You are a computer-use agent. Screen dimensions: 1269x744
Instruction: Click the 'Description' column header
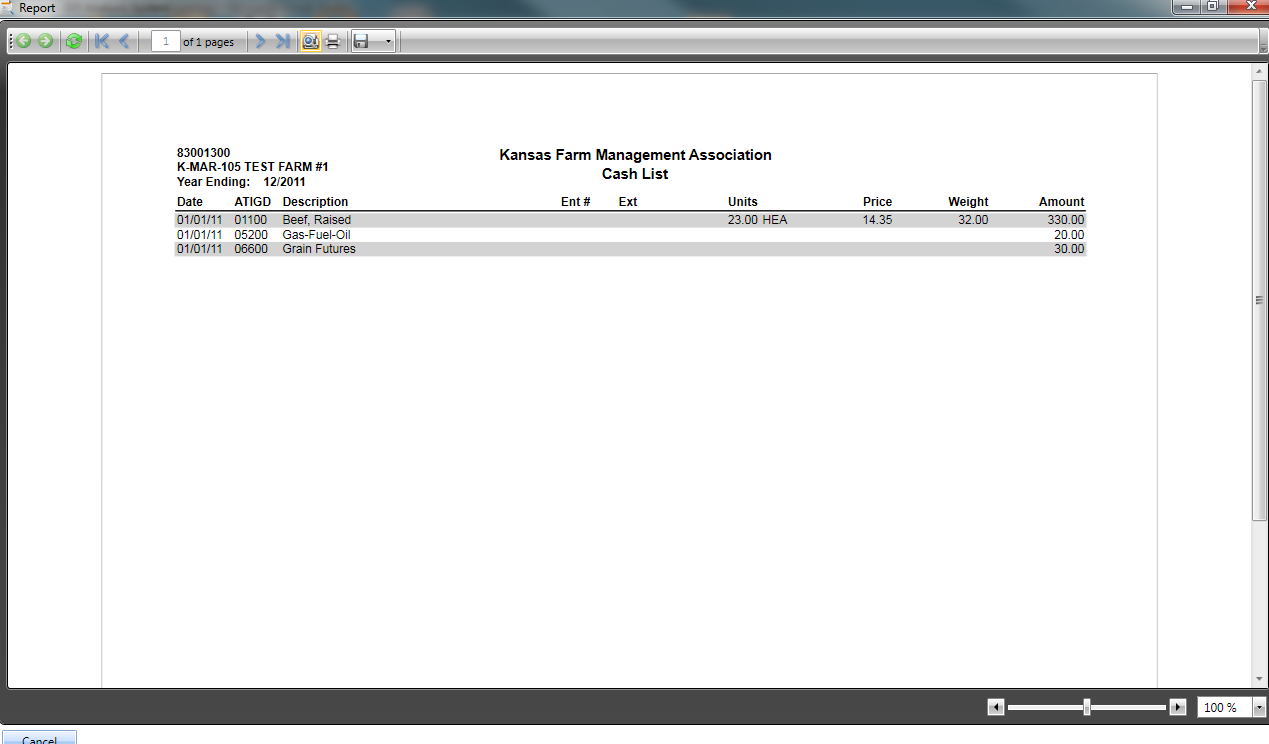(316, 202)
